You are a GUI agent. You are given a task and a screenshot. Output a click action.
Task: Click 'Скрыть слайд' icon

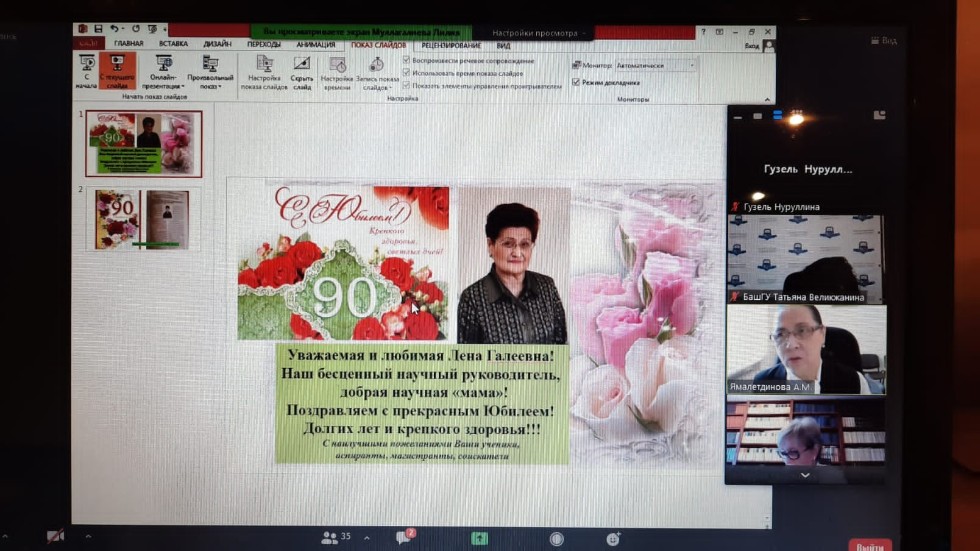[302, 72]
